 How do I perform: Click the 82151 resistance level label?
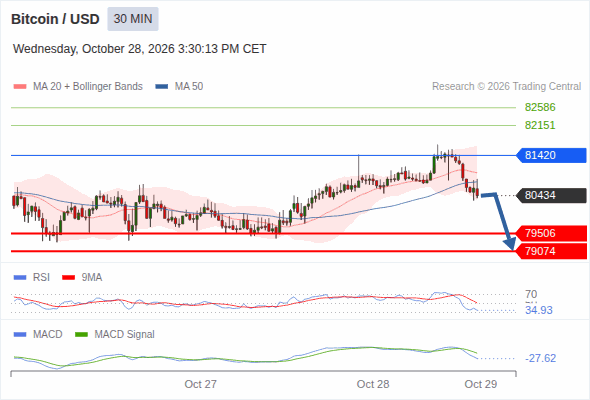click(x=540, y=125)
